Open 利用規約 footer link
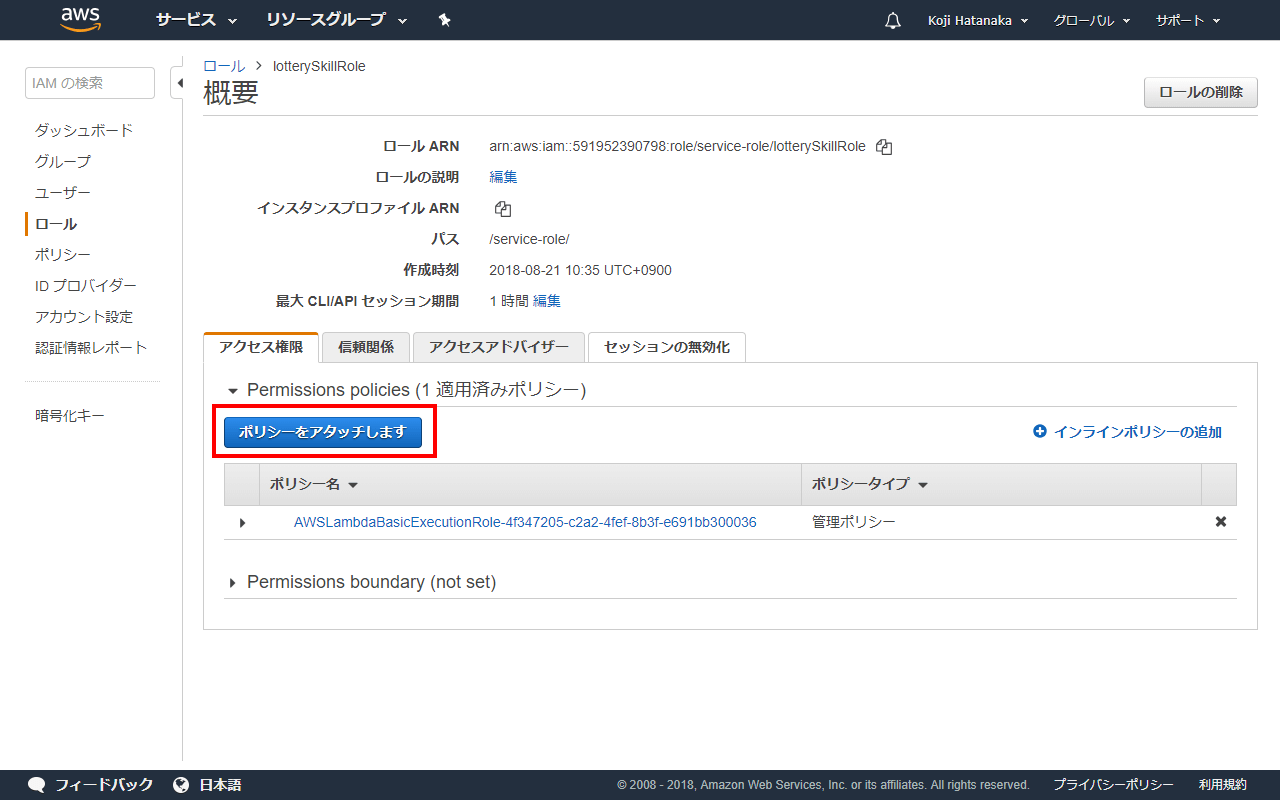 (1223, 785)
